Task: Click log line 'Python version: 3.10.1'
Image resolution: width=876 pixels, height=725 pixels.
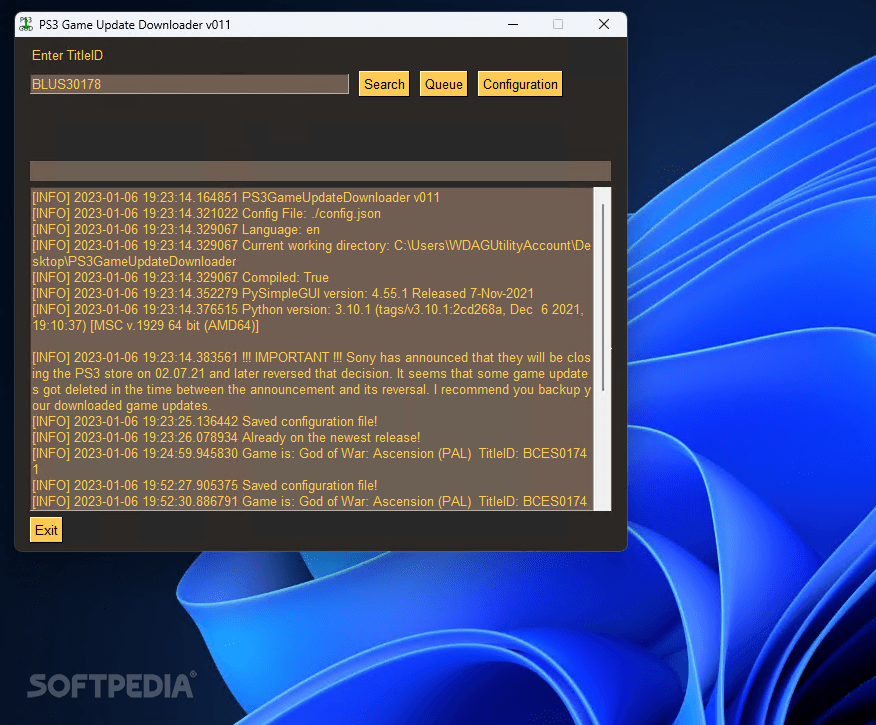Action: 308,317
